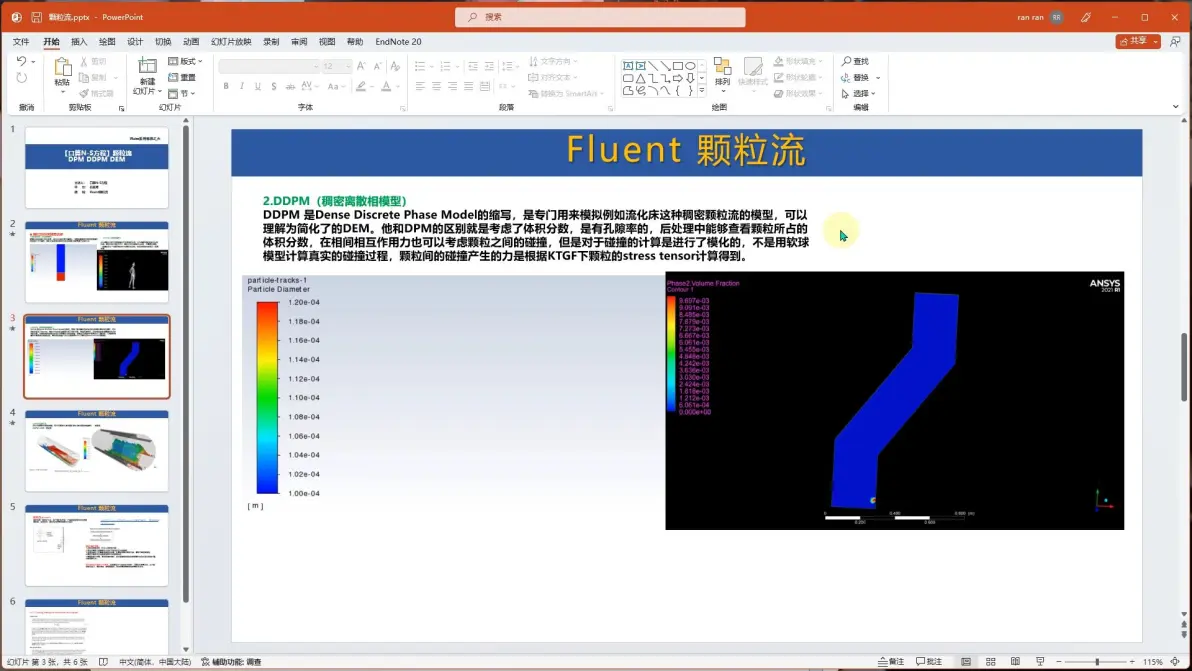Toggle the Notes (备注) pane
Viewport: 1192px width, 671px height.
click(x=890, y=662)
